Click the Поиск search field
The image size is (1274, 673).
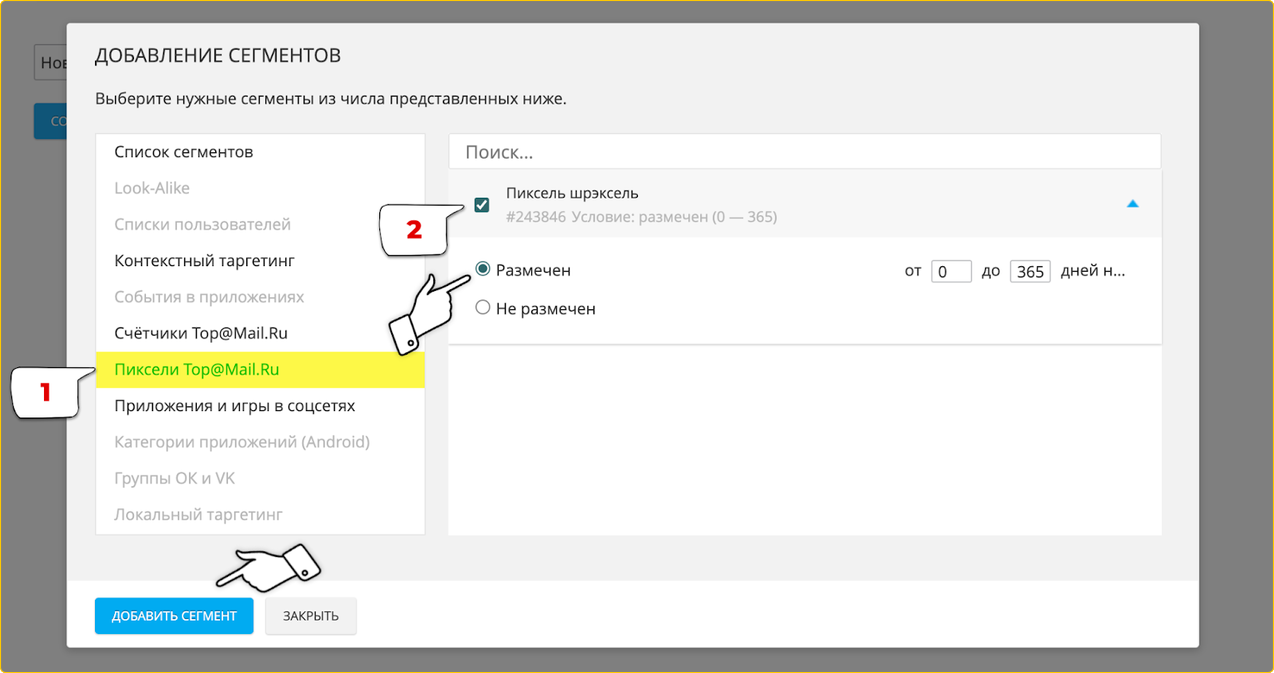[804, 152]
